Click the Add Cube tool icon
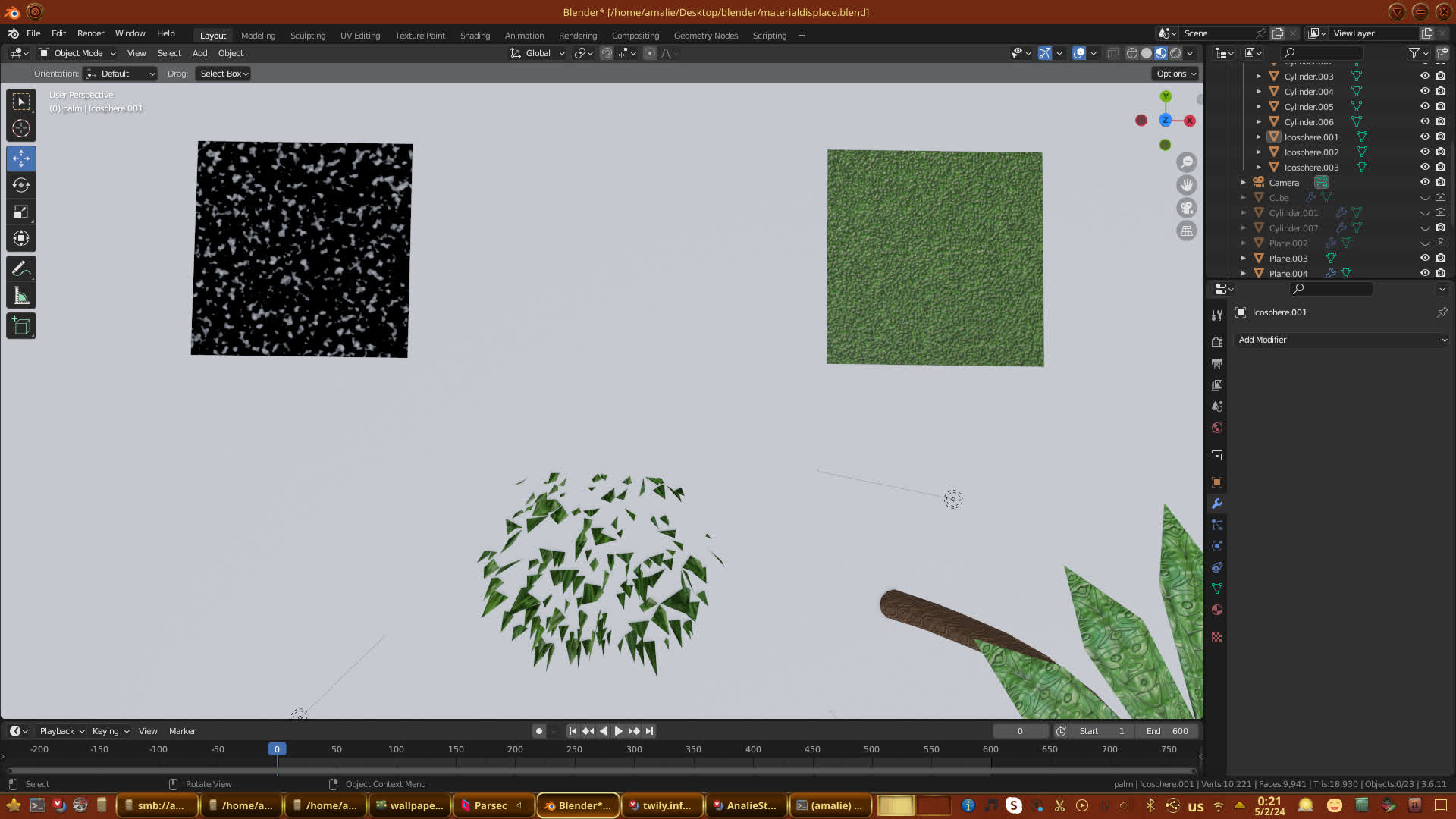The image size is (1456, 819). coord(21,326)
